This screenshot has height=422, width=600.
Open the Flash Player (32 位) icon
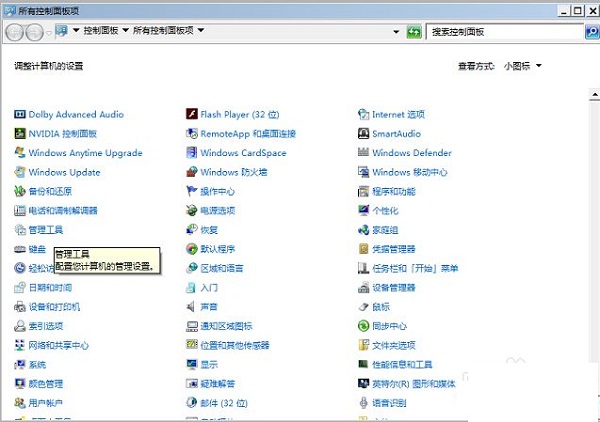[x=191, y=114]
